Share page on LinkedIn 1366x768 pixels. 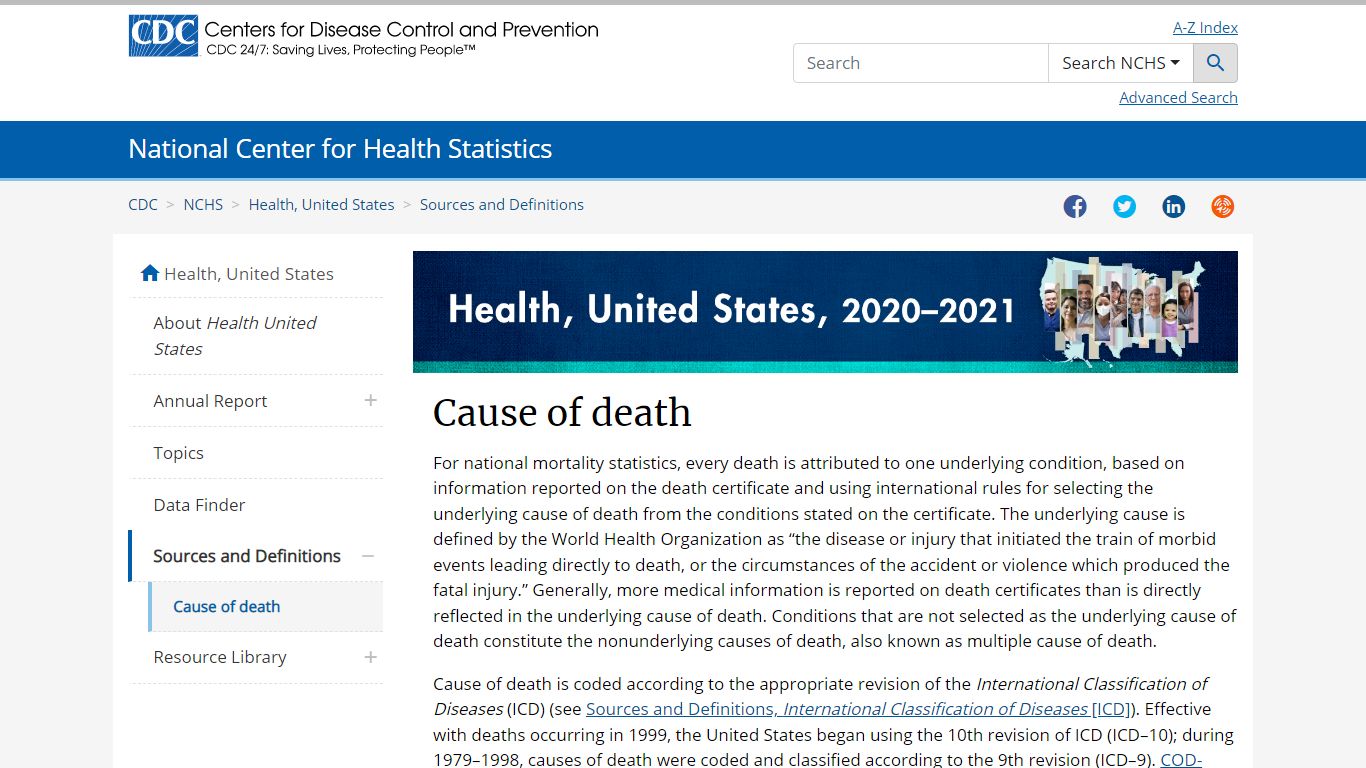[x=1173, y=206]
